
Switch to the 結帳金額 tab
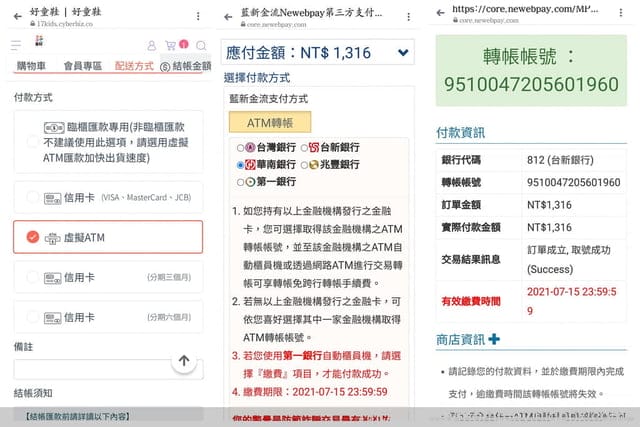click(186, 66)
